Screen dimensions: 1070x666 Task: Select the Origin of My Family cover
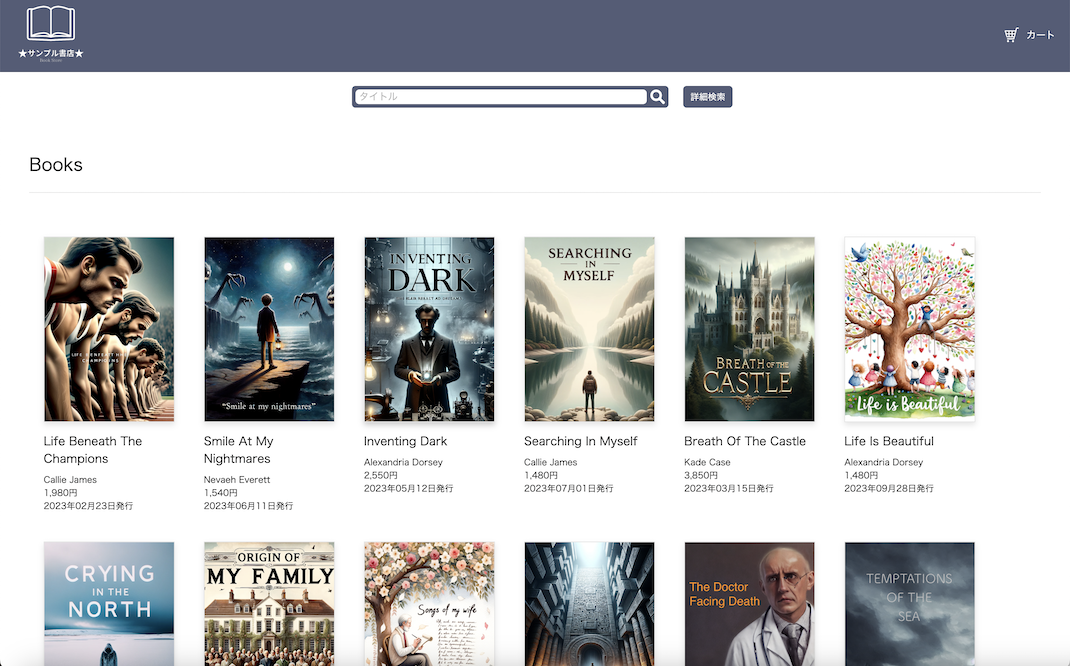pos(269,603)
